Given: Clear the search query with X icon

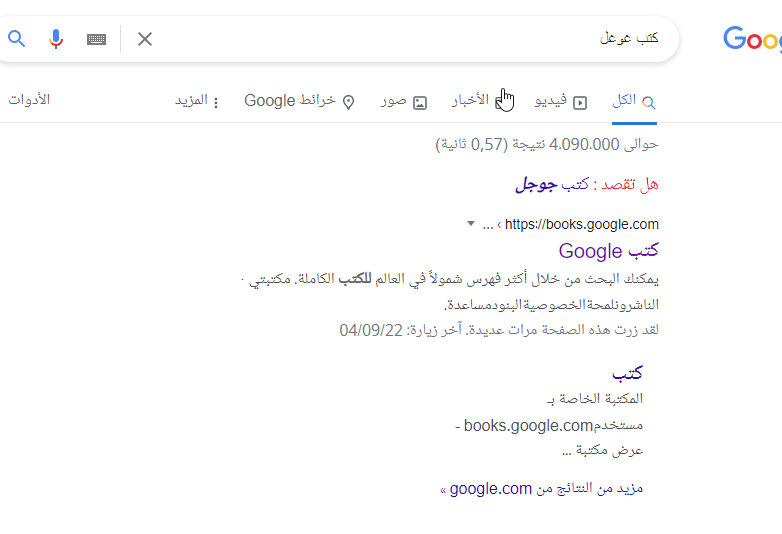Looking at the screenshot, I should point(145,39).
